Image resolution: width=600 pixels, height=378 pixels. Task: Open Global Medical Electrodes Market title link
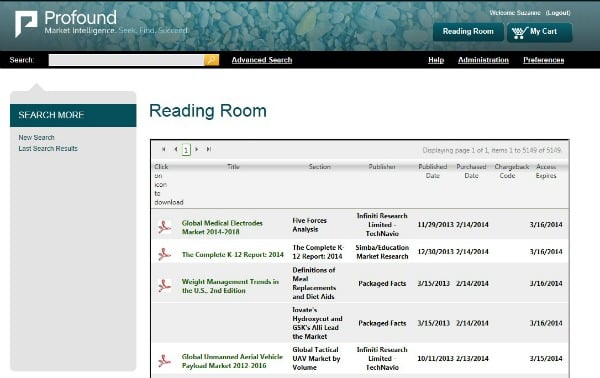click(x=222, y=227)
